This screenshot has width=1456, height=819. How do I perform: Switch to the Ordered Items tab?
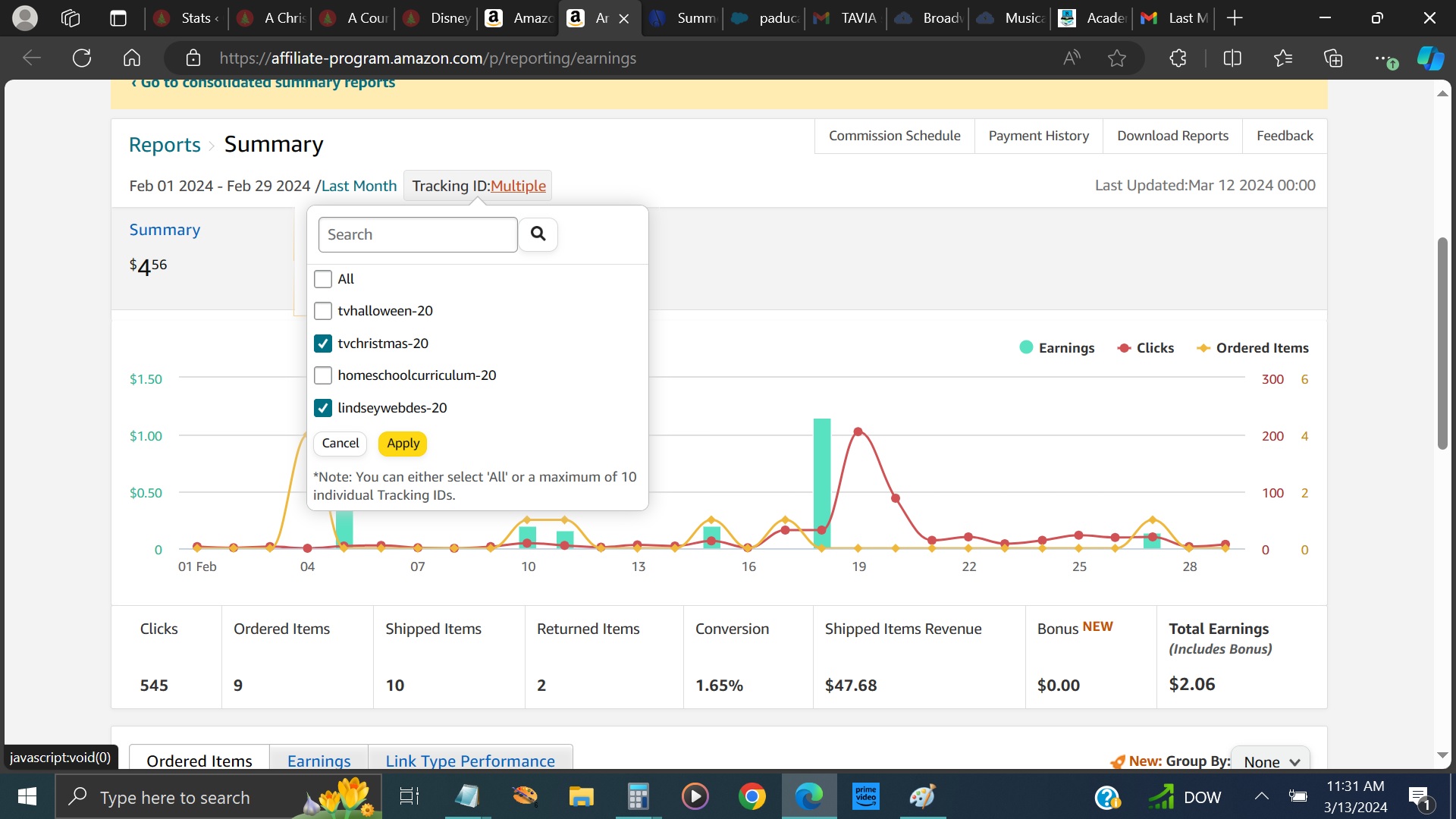tap(199, 760)
